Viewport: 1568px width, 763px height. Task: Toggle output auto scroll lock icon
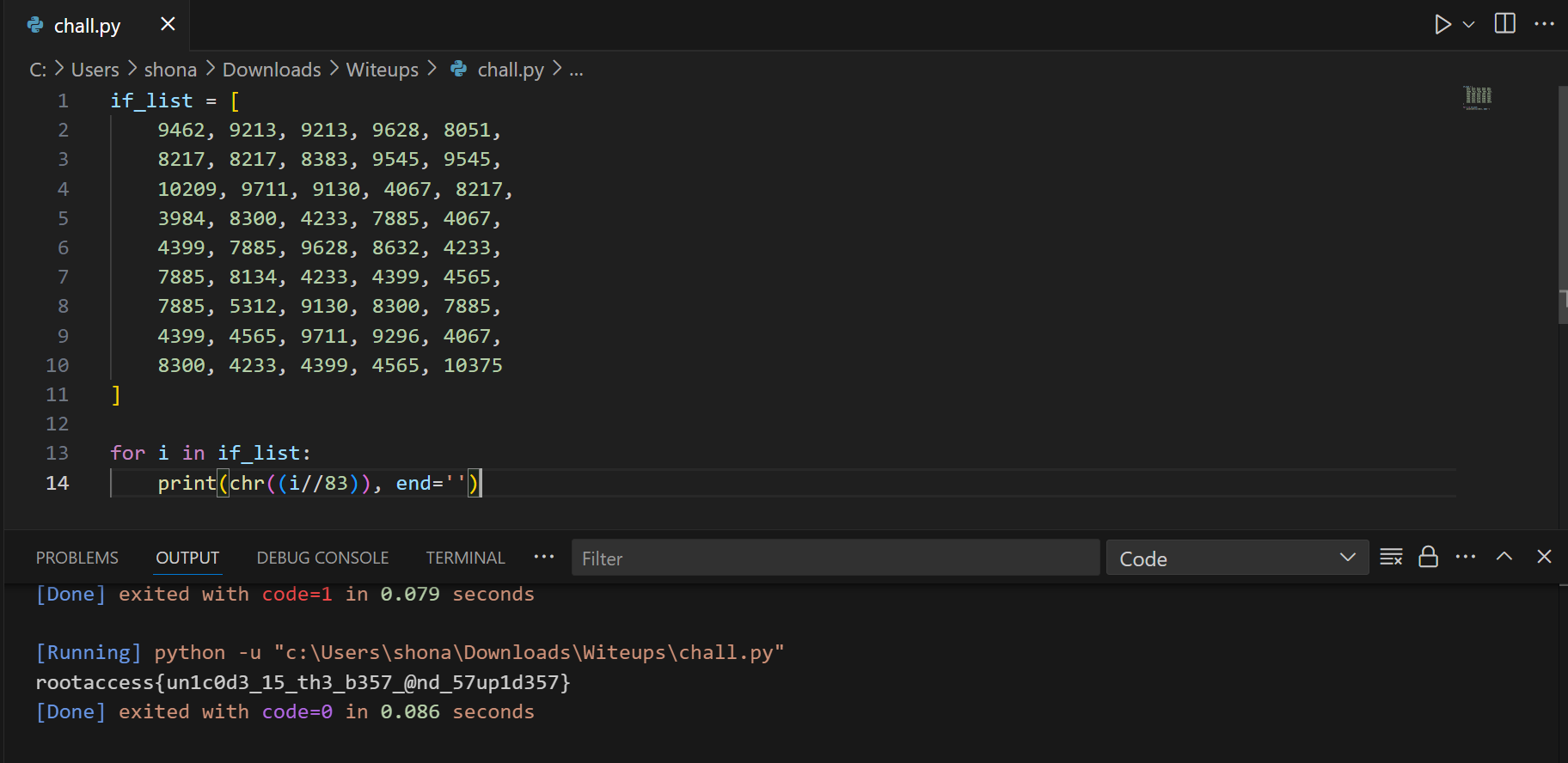click(x=1428, y=557)
